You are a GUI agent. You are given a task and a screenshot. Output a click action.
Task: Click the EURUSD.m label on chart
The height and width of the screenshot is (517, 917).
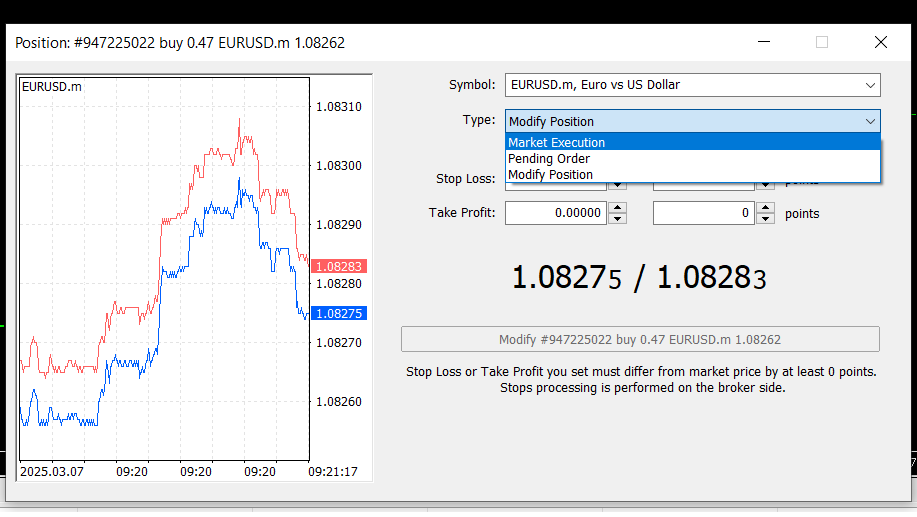(52, 87)
